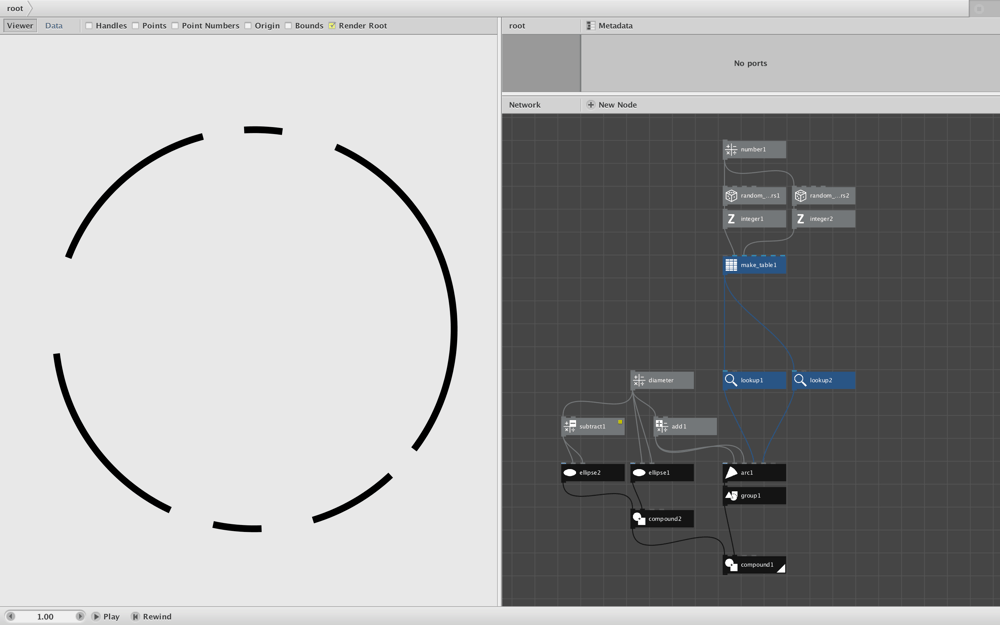Select the diameter node icon
This screenshot has height=625, width=1000.
click(638, 380)
